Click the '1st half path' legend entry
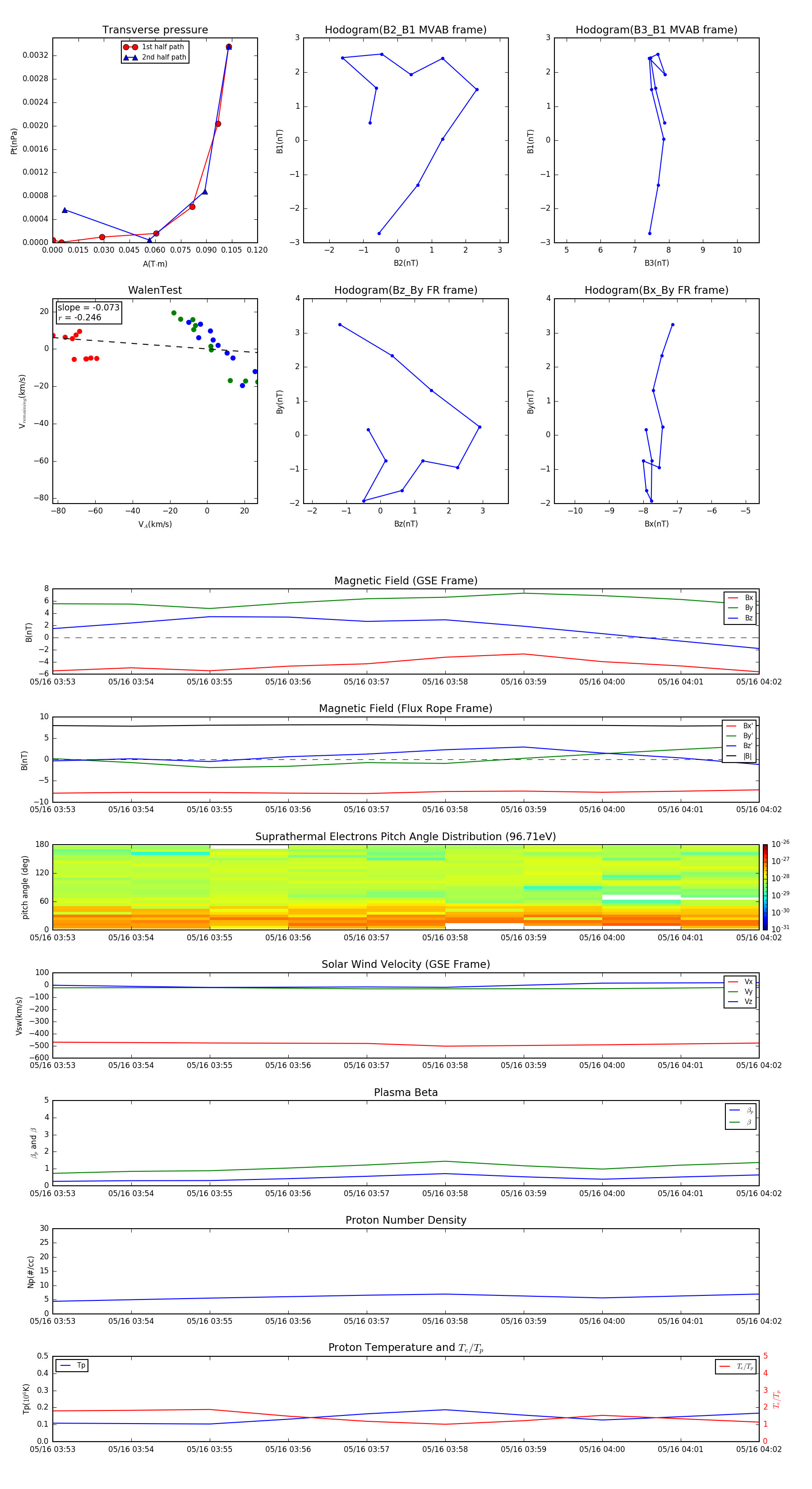812x1489 pixels. 154,47
